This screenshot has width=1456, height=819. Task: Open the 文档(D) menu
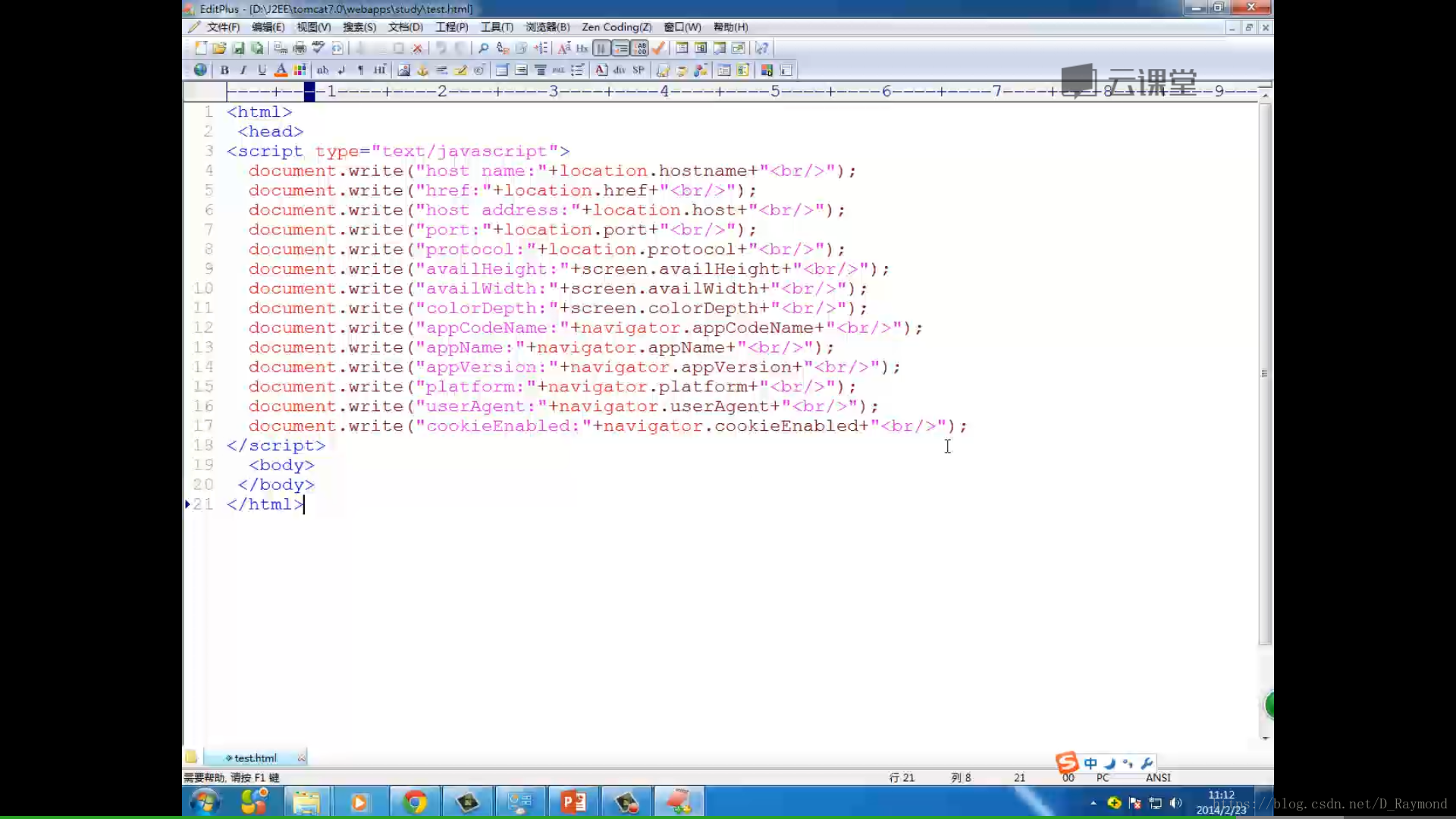405,27
